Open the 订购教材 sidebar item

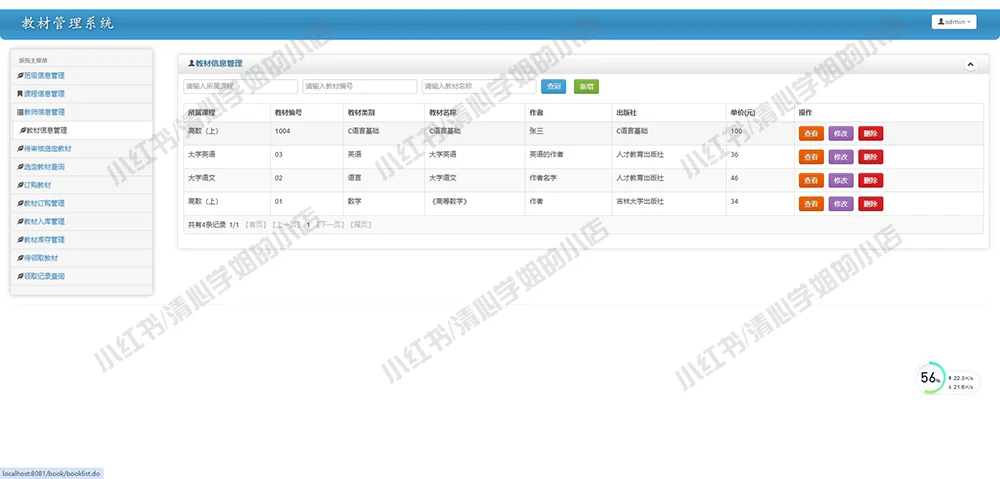[x=34, y=185]
